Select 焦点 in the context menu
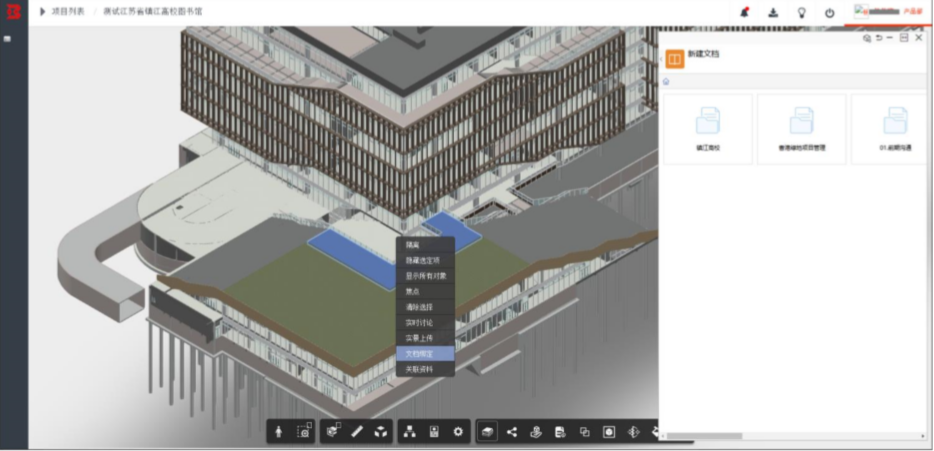 click(425, 291)
